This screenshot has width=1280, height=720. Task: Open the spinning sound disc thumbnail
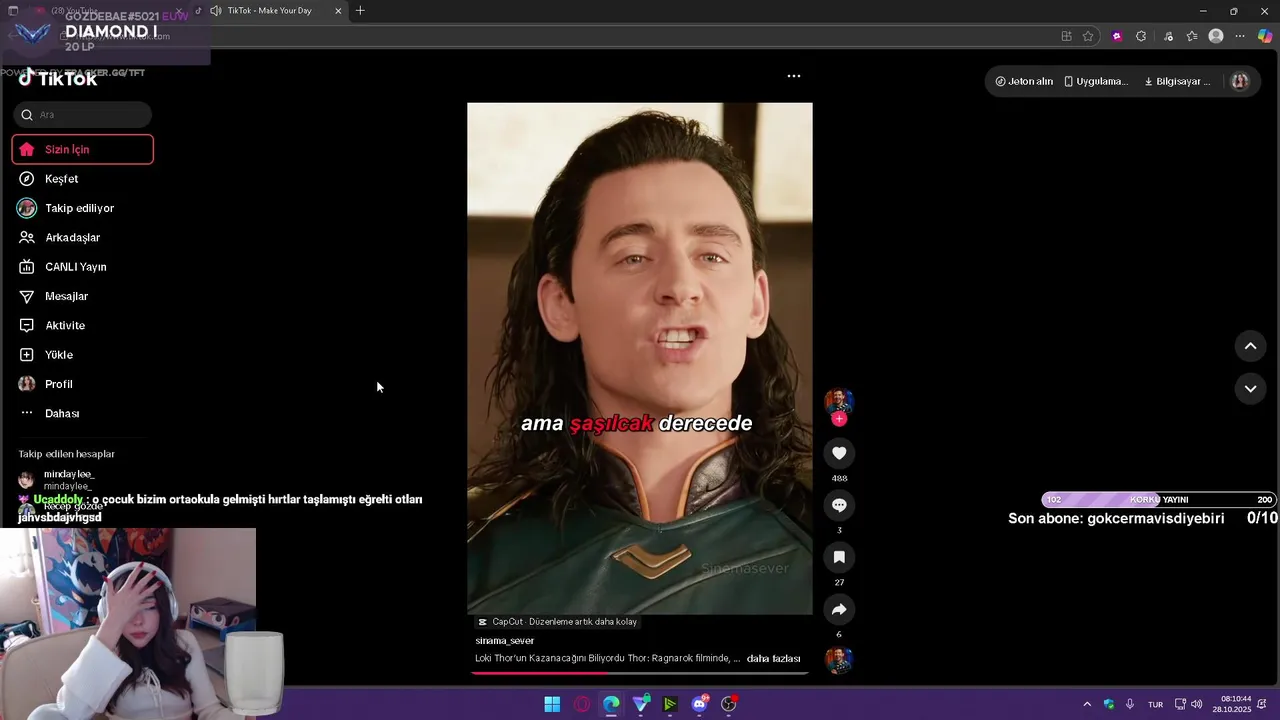click(839, 660)
